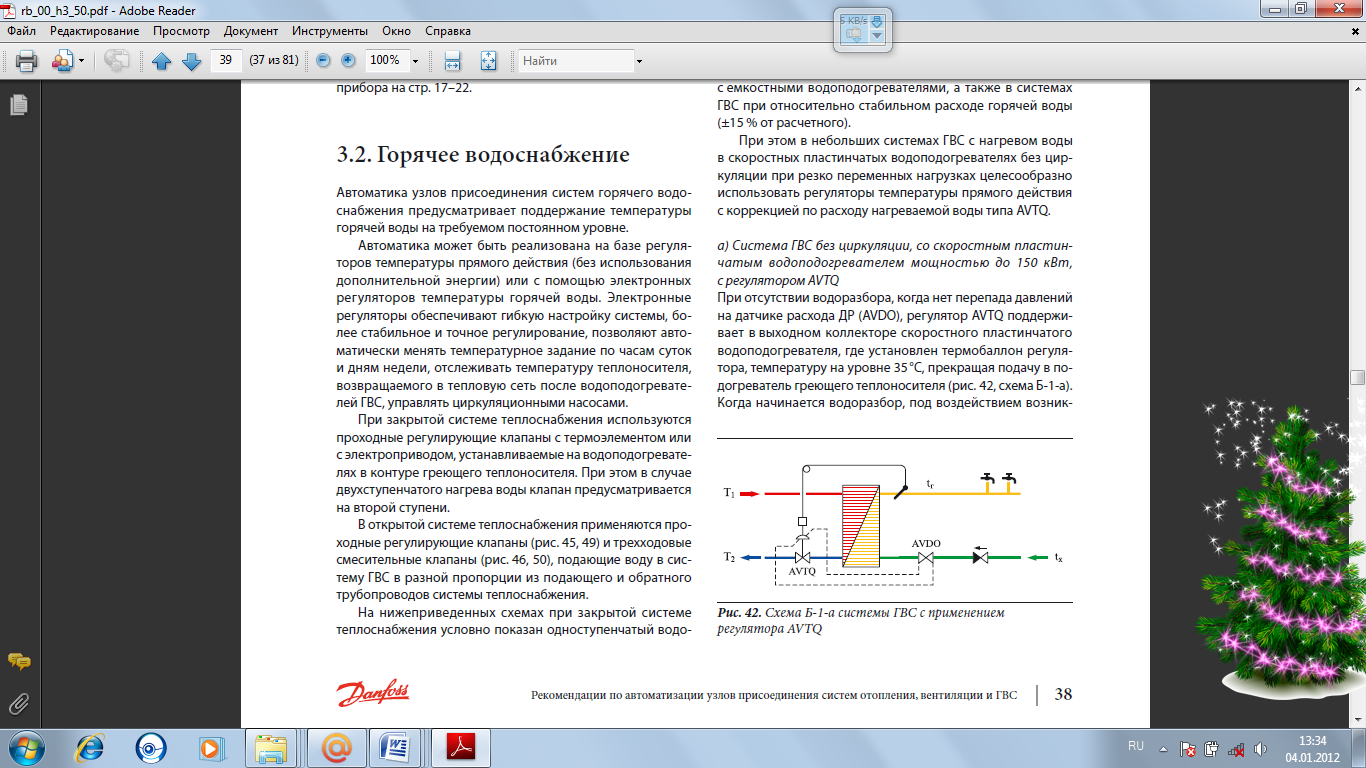Click the volume speaker tray icon
This screenshot has height=768, width=1366.
coord(1261,748)
